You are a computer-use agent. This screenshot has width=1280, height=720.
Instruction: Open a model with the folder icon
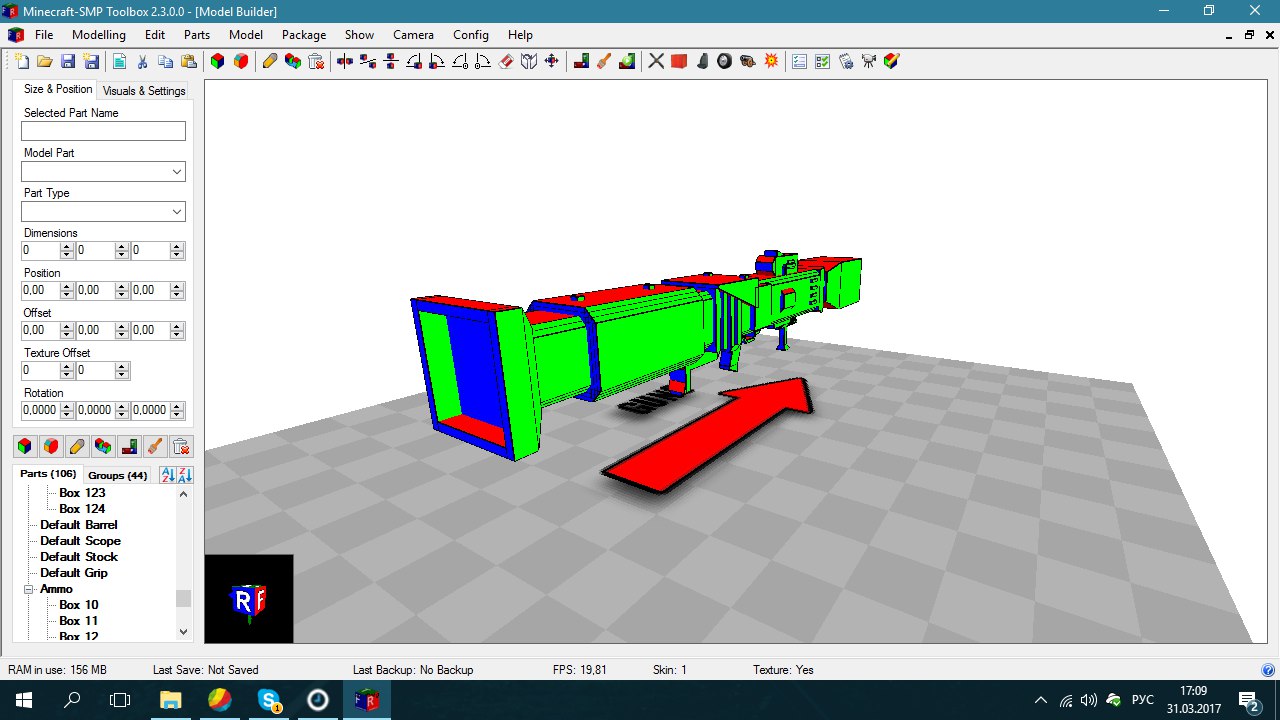click(x=44, y=61)
